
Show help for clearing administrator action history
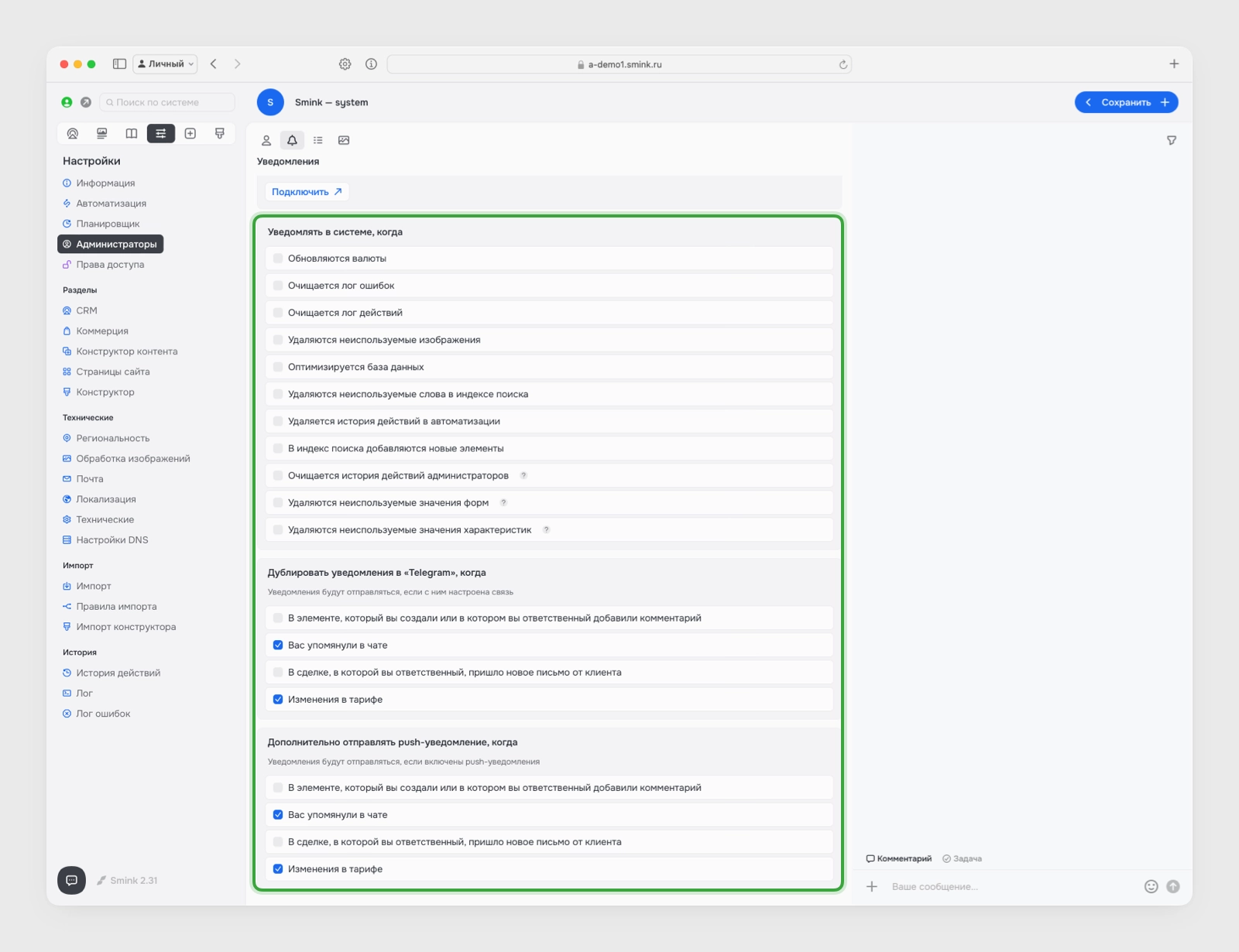pos(523,475)
